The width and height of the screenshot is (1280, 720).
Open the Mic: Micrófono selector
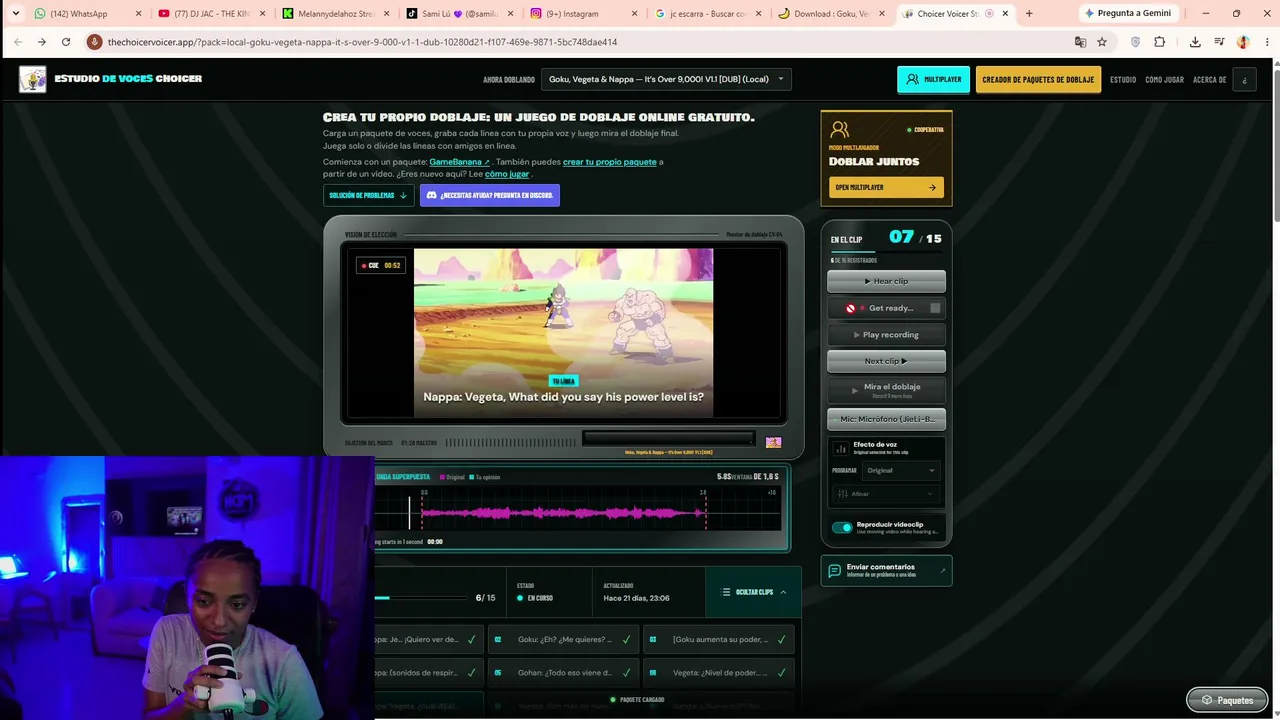[886, 419]
